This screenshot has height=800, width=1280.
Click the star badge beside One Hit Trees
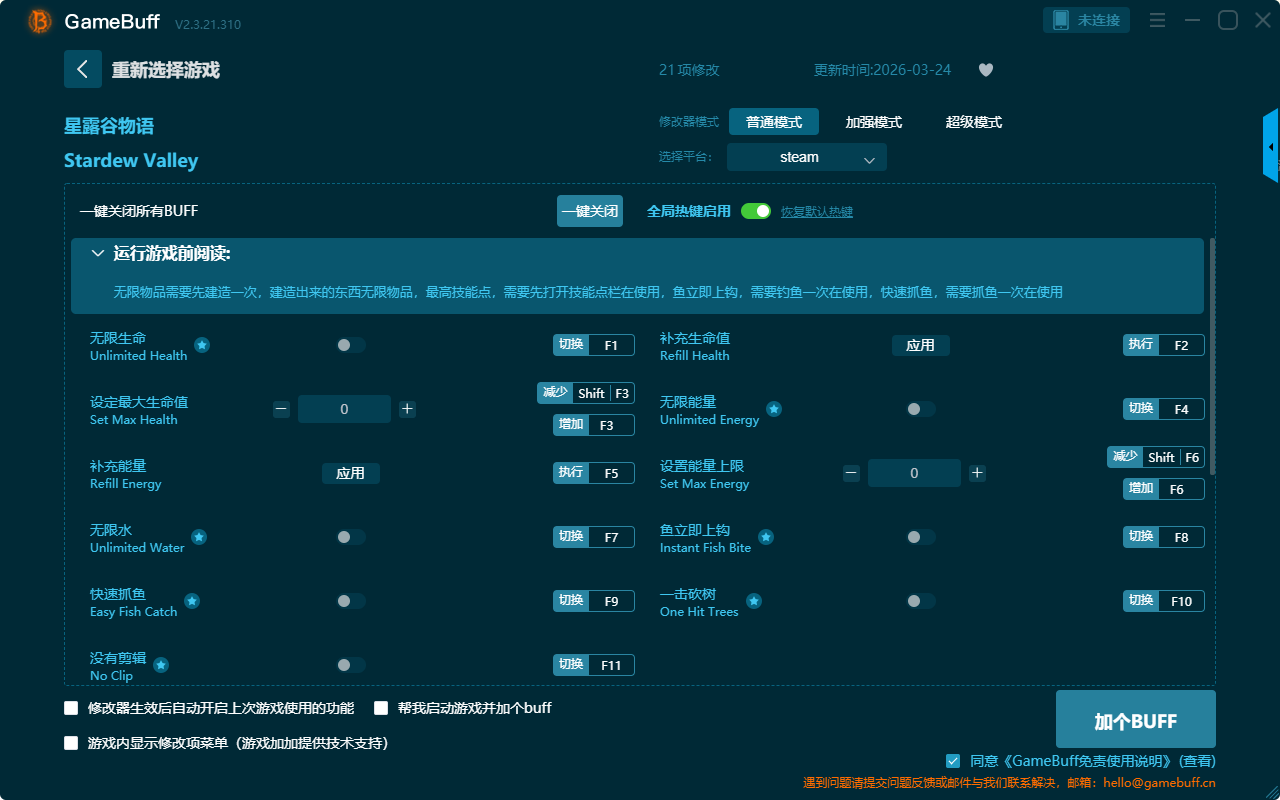[x=754, y=601]
